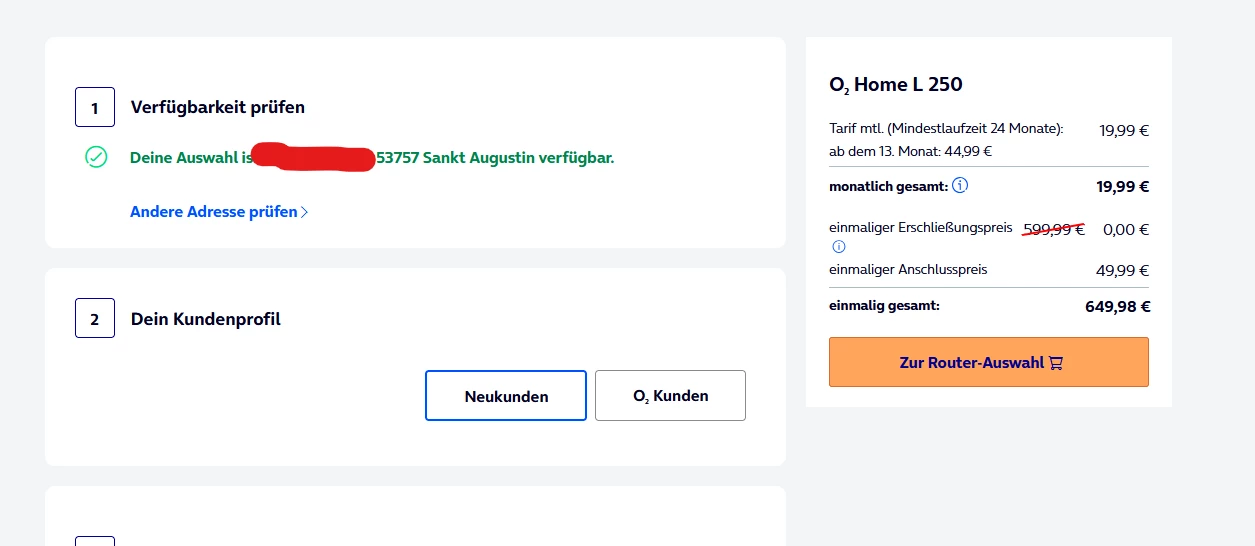Open the "Andere Adresse prüfen" link
Screen dimensions: 1255x546
(x=214, y=212)
